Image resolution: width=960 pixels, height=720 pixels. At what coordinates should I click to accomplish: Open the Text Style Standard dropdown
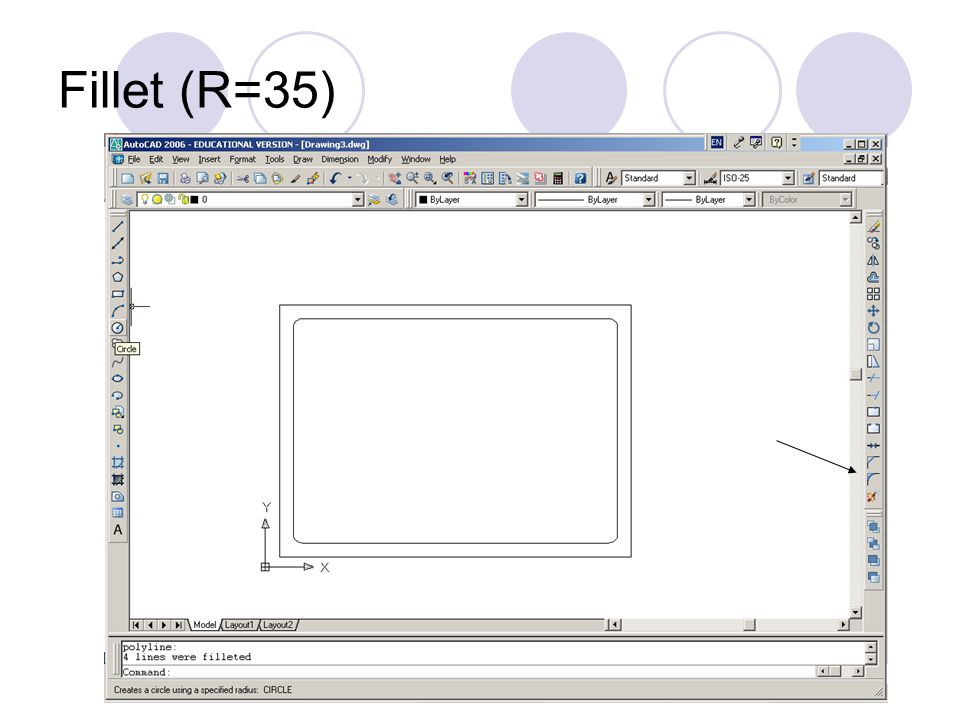coord(690,178)
